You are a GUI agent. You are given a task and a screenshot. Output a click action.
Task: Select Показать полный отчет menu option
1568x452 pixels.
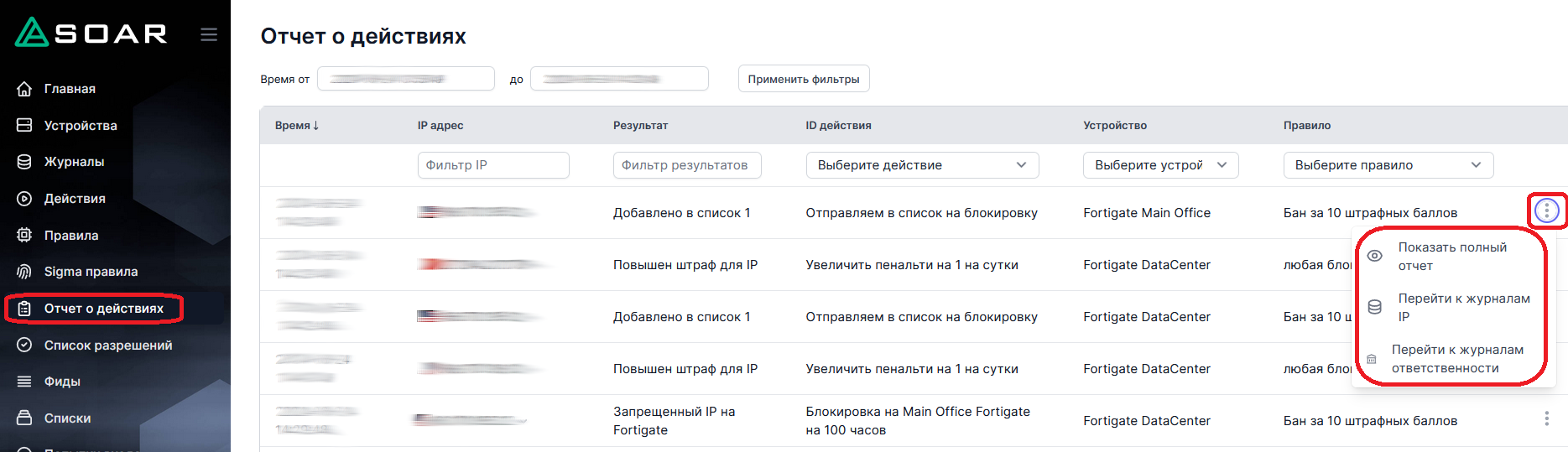(x=1451, y=257)
